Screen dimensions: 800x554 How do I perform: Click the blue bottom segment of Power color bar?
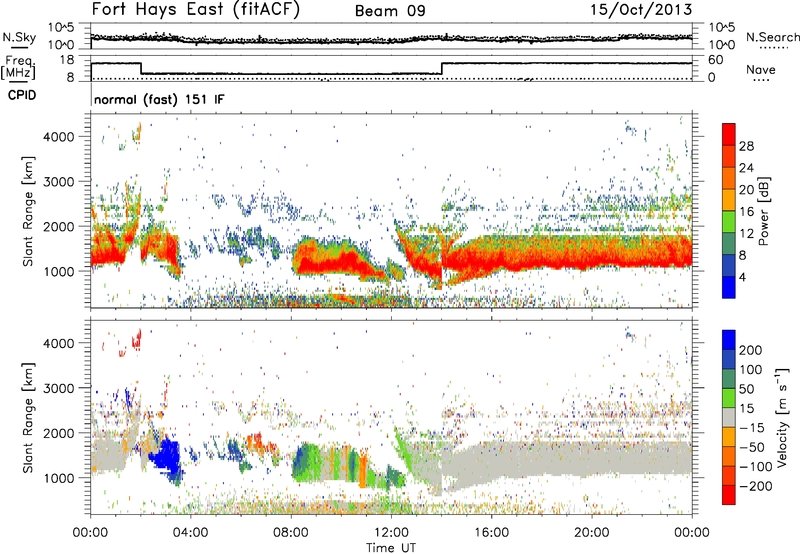coord(729,287)
